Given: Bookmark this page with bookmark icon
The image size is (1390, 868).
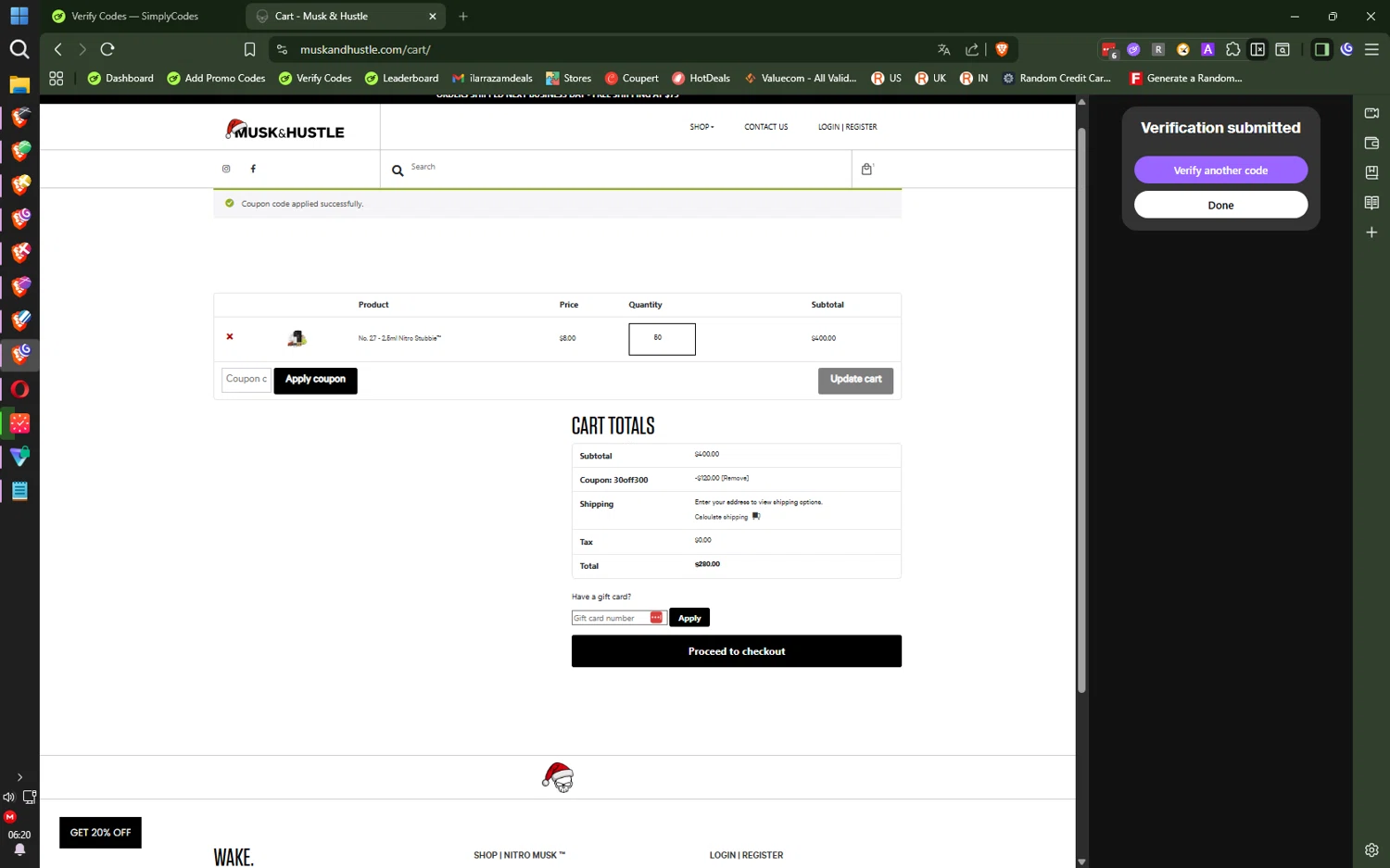Looking at the screenshot, I should point(249,50).
